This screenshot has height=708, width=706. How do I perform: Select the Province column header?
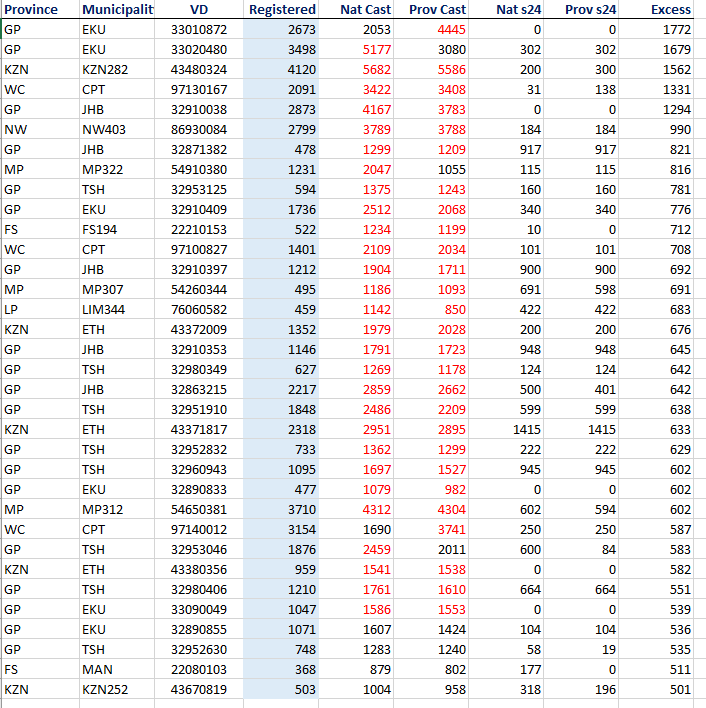click(31, 9)
